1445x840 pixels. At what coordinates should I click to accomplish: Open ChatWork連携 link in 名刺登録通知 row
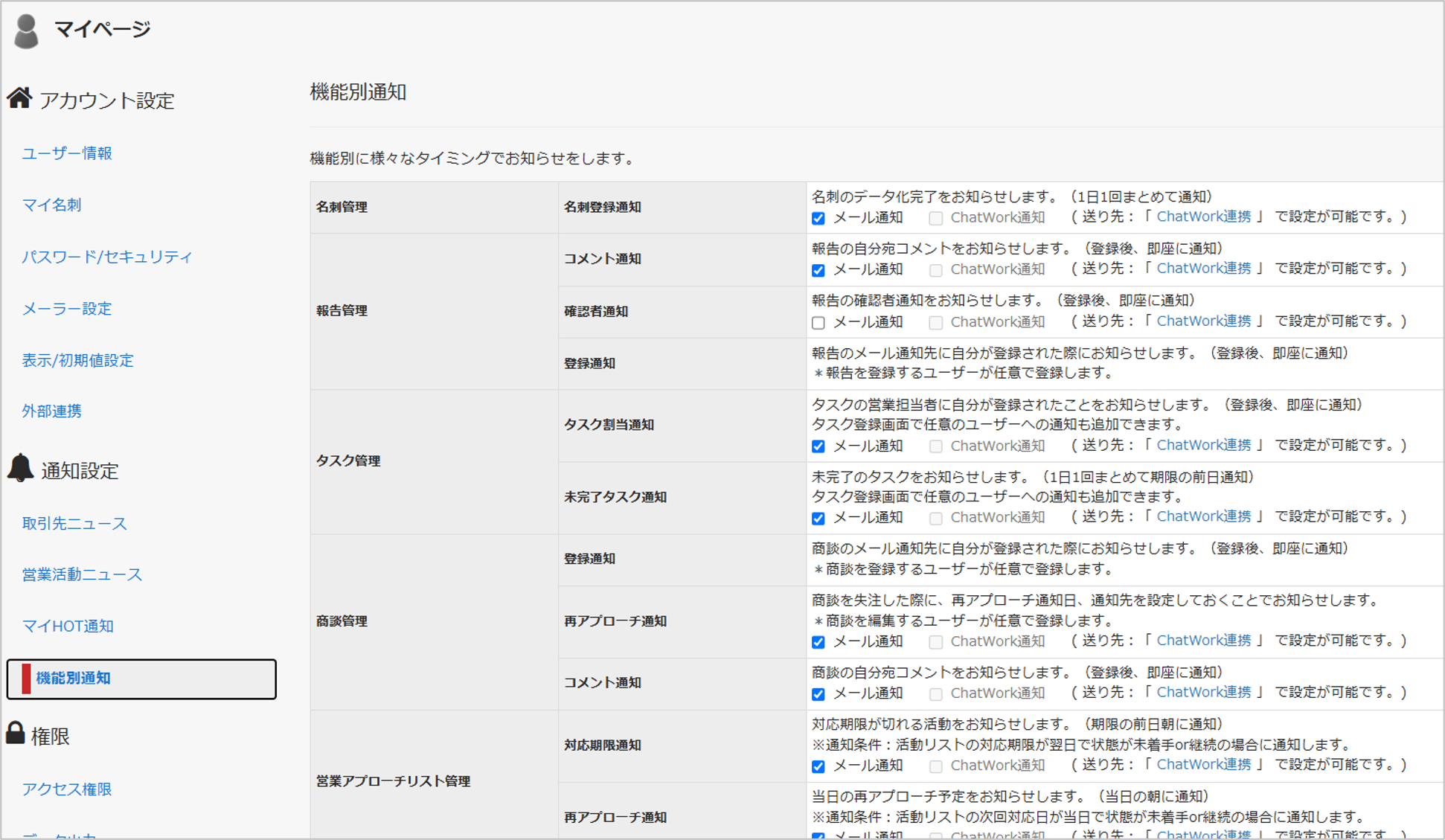click(1204, 217)
